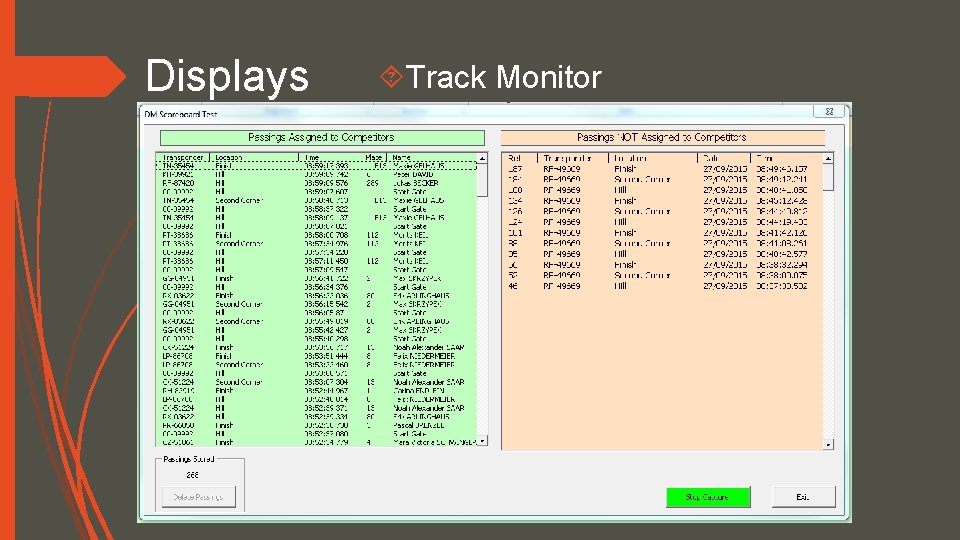Select the dotted-outlined first row in green list
The width and height of the screenshot is (960, 540).
317,165
